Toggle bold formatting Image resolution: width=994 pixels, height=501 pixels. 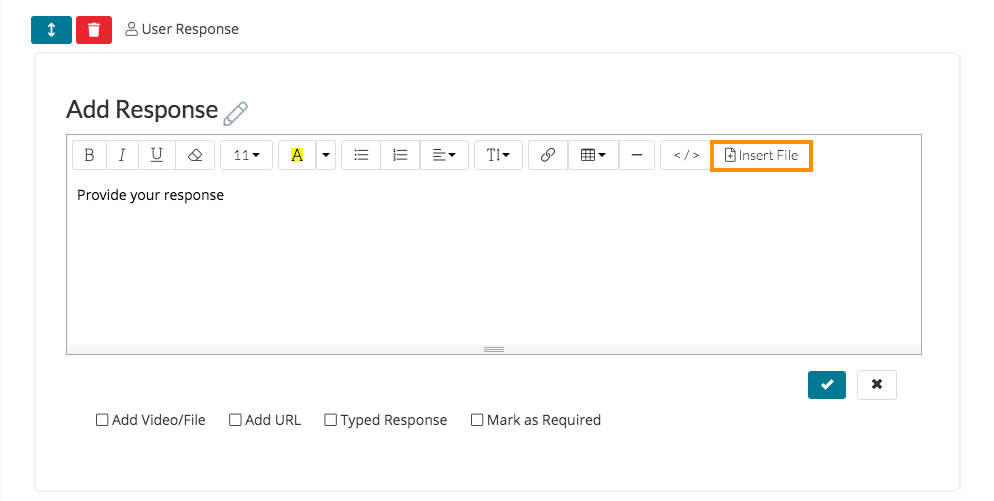pos(89,155)
